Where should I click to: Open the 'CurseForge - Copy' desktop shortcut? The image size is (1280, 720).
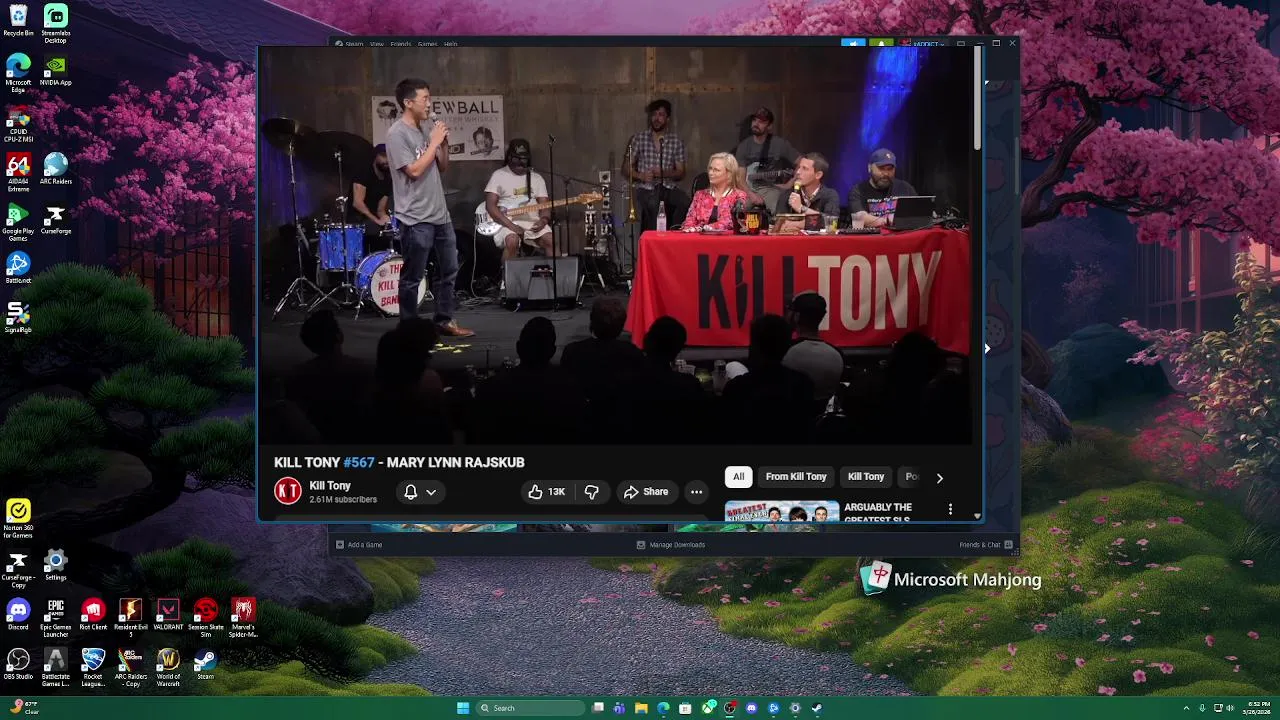click(x=18, y=569)
